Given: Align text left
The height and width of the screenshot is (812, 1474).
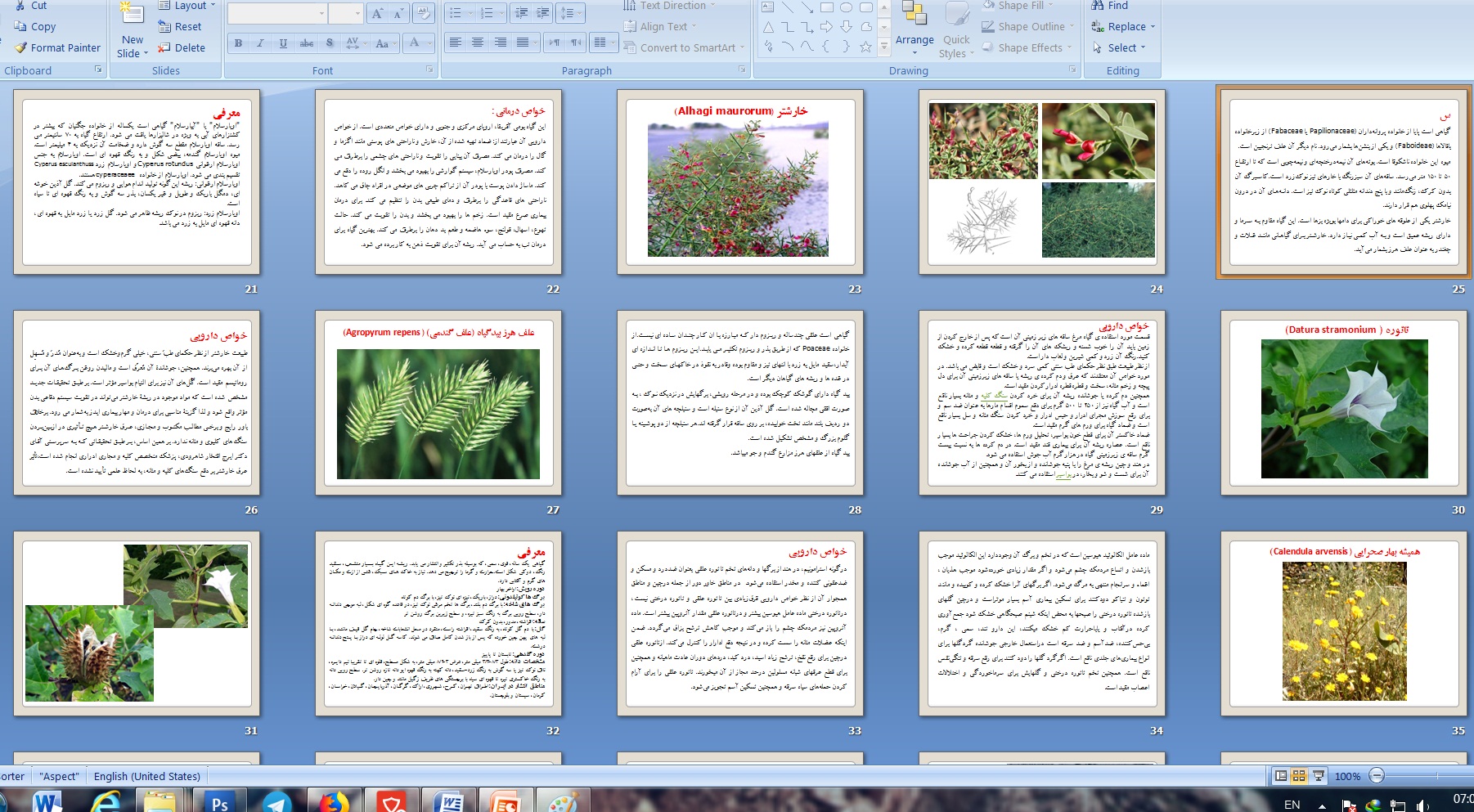Looking at the screenshot, I should click(456, 43).
